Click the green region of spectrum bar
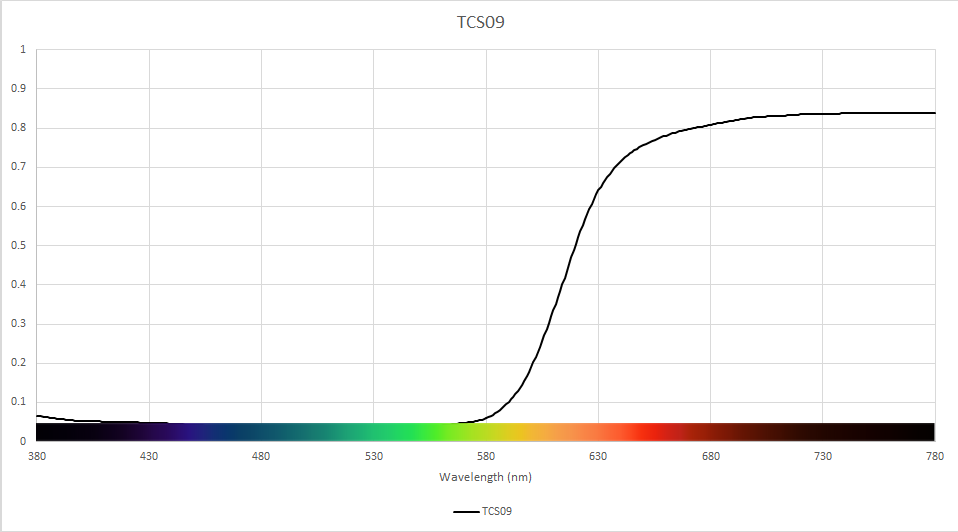The height and width of the screenshot is (532, 958). click(x=403, y=432)
